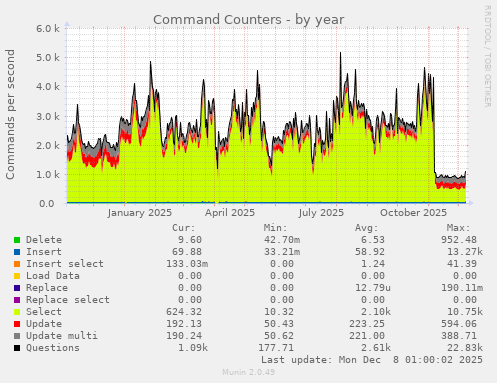Image resolution: width=497 pixels, height=383 pixels.
Task: Click Update multi current value 190.24
Action: pyautogui.click(x=184, y=336)
